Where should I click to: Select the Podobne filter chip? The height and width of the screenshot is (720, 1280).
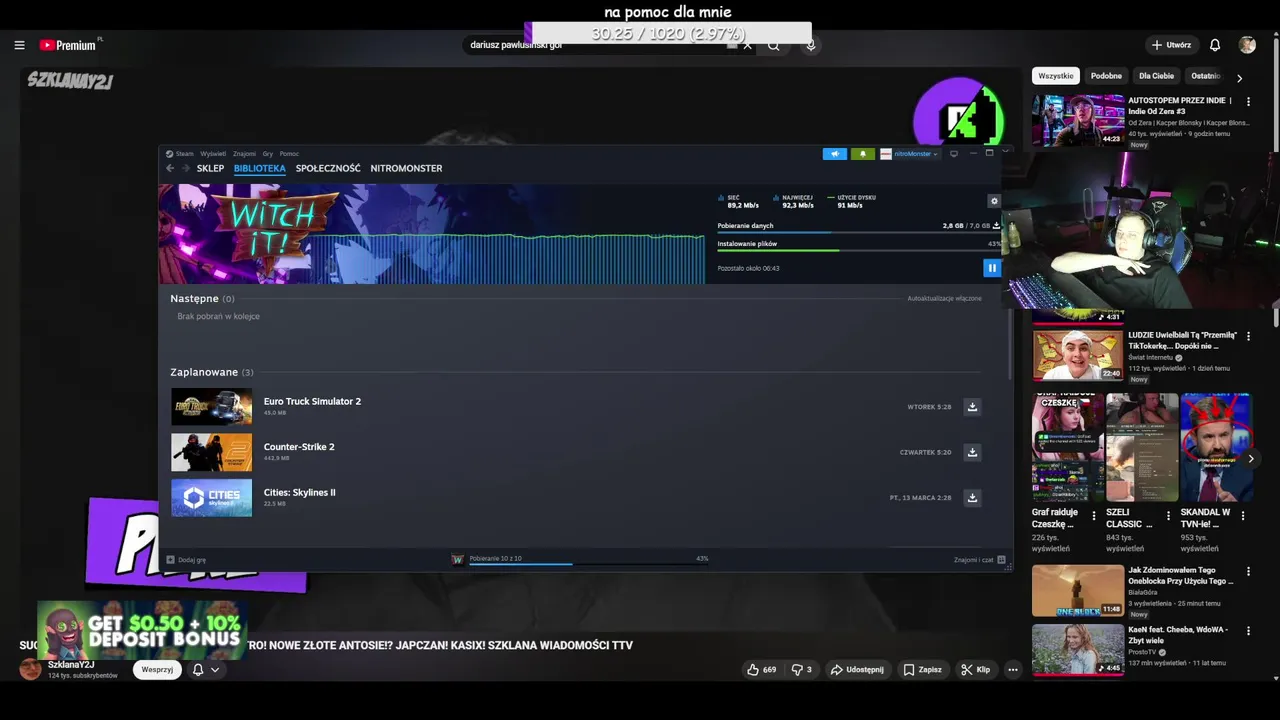click(x=1106, y=76)
